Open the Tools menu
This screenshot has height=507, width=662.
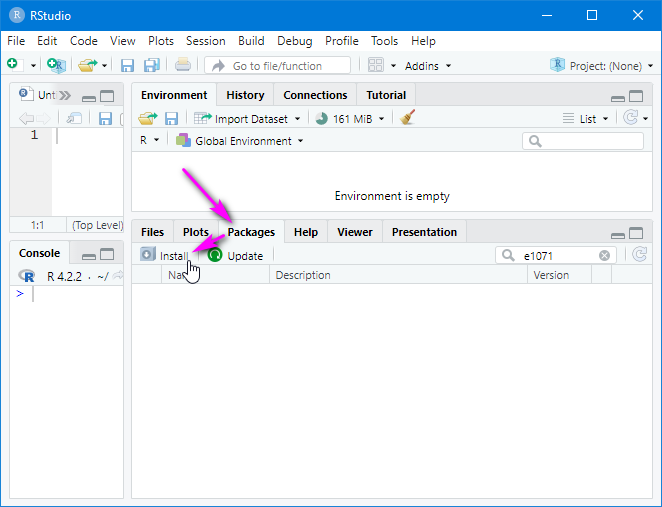click(x=384, y=41)
